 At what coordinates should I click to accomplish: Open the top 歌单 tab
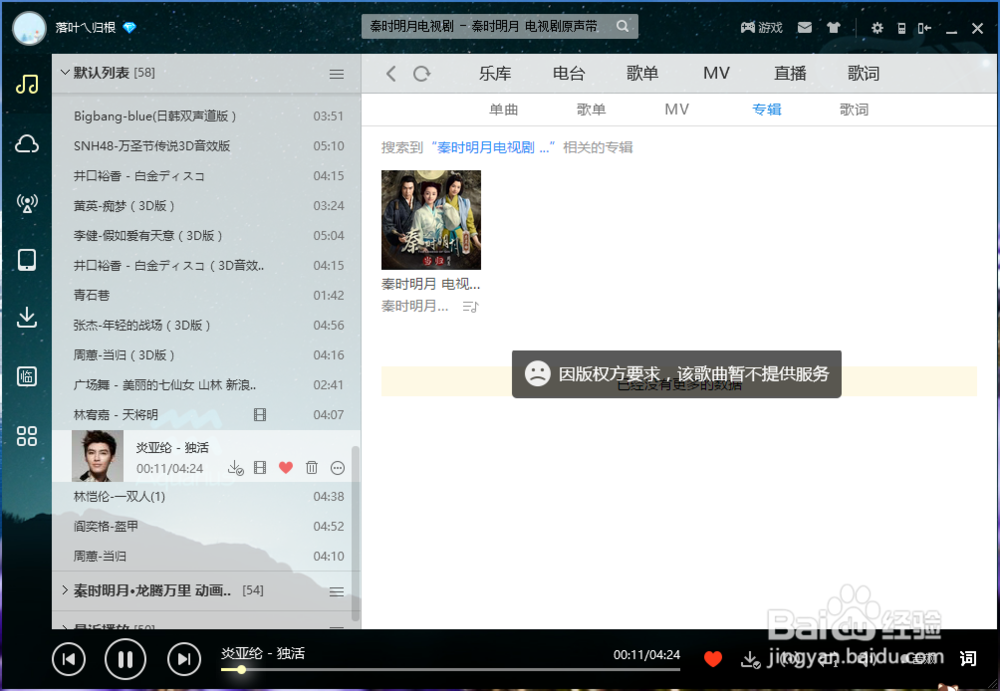pyautogui.click(x=642, y=73)
